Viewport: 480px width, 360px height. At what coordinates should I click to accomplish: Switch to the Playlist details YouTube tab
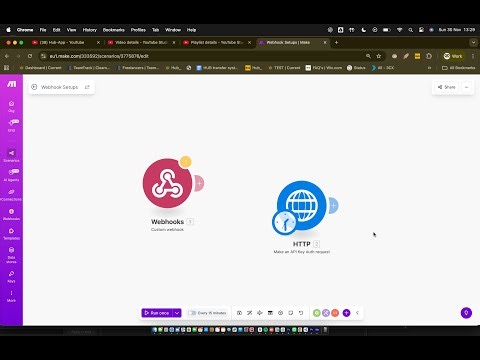217,43
